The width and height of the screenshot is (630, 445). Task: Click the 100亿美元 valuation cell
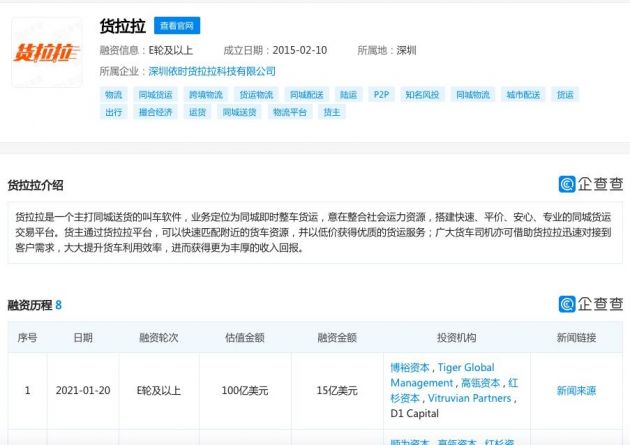[x=245, y=391]
